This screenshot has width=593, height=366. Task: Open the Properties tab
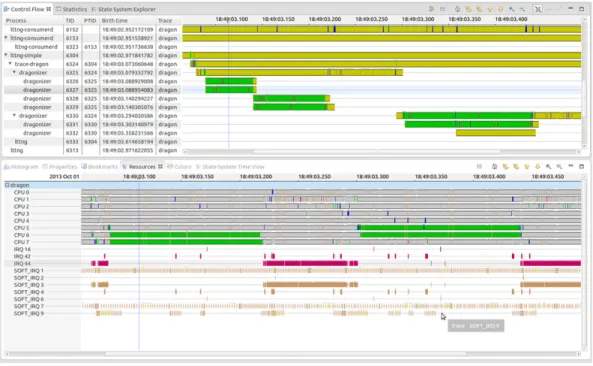[x=60, y=166]
